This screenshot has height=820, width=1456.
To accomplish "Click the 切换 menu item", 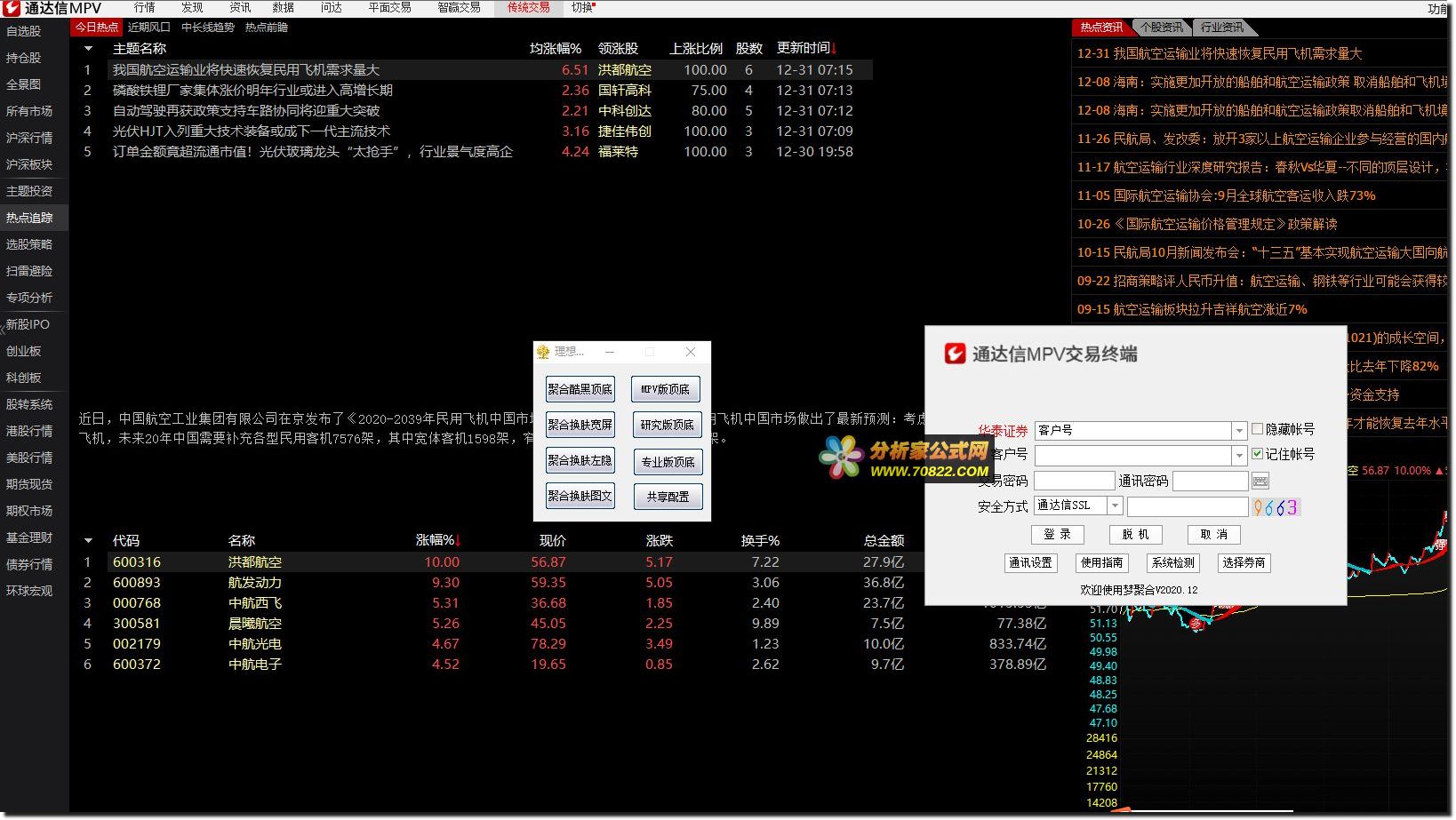I will (x=583, y=7).
